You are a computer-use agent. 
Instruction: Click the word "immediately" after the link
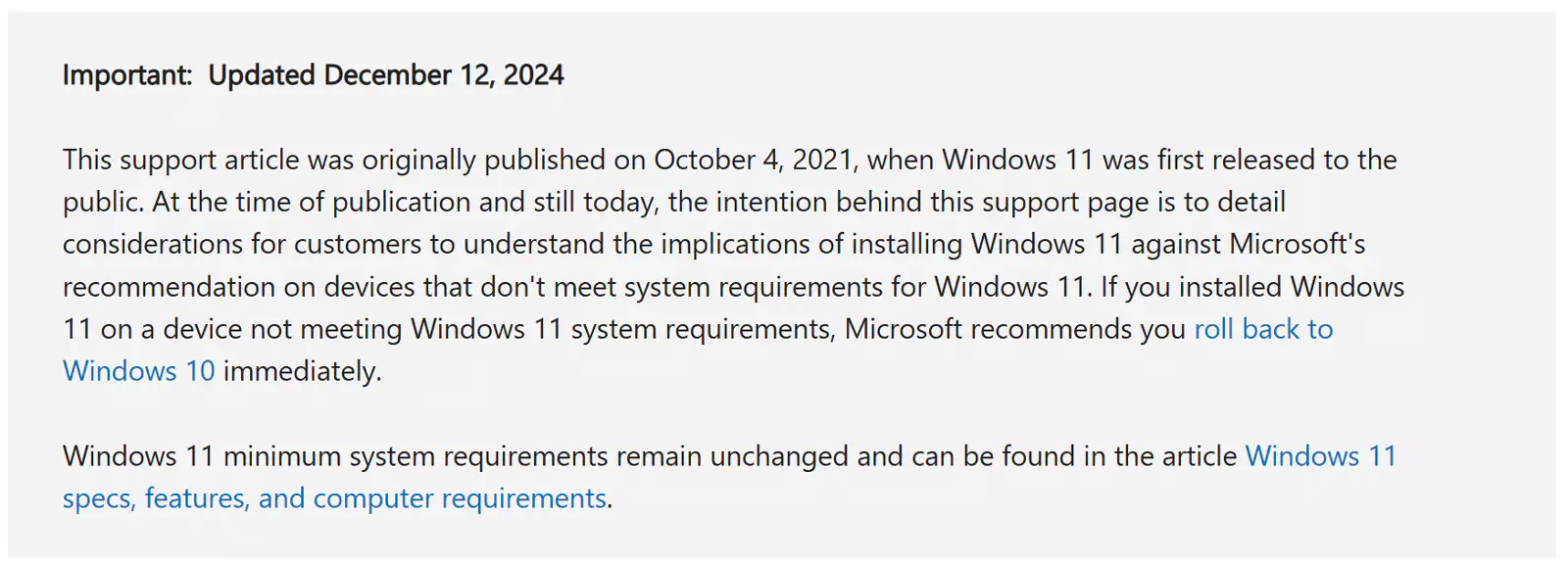(x=299, y=372)
